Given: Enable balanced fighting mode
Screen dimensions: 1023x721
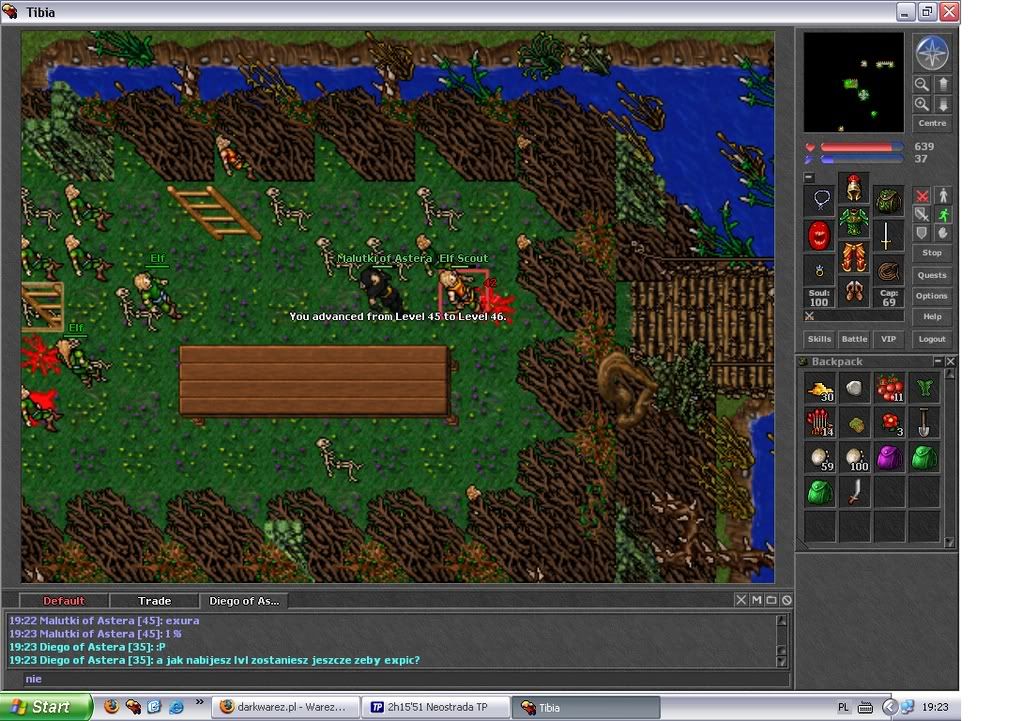Looking at the screenshot, I should [921, 214].
